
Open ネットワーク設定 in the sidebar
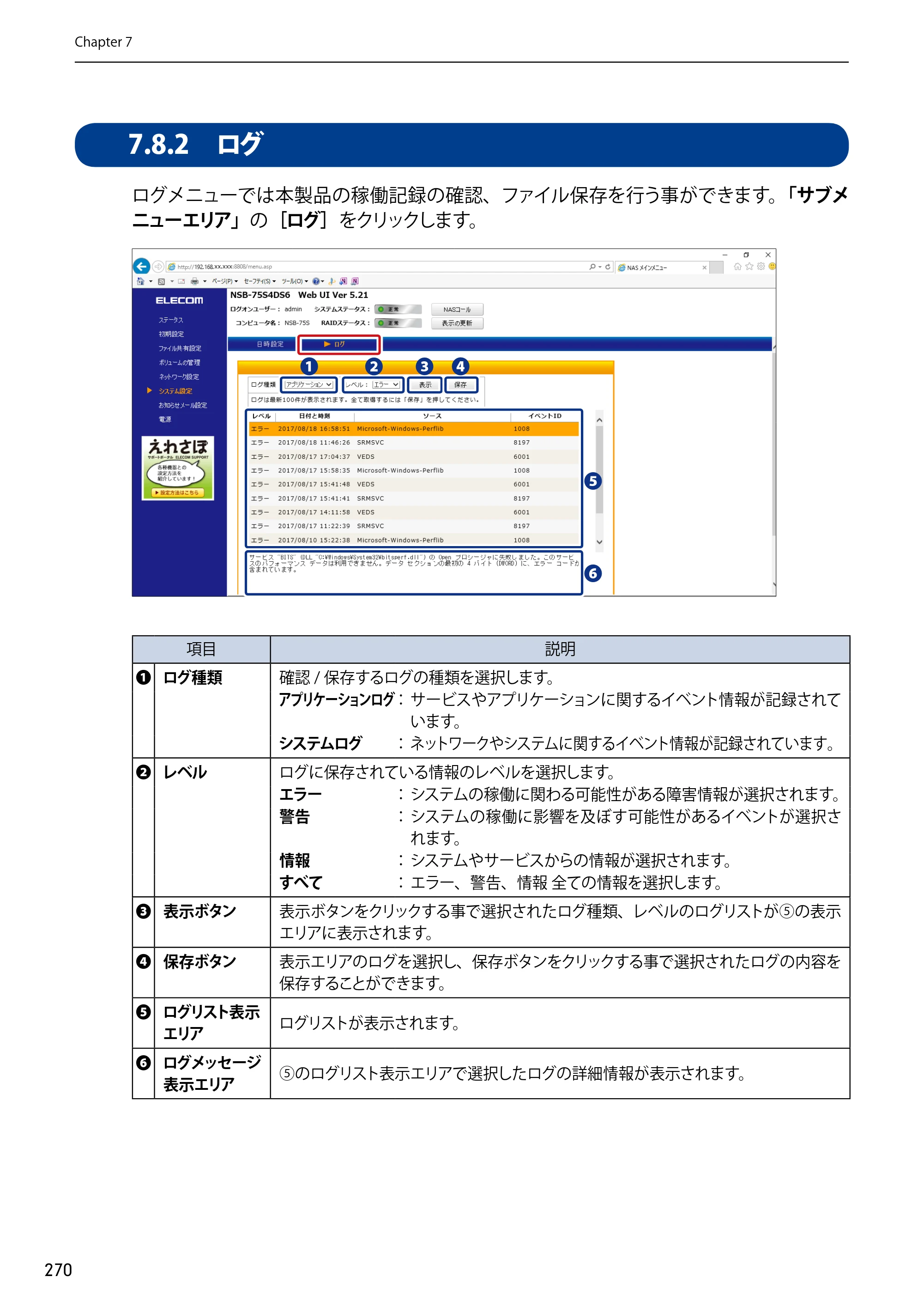[179, 377]
